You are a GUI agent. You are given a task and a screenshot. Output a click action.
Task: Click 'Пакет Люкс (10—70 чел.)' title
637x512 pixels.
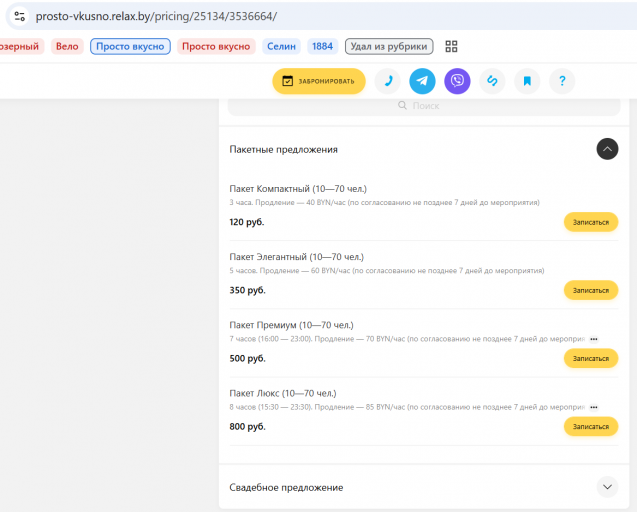283,393
